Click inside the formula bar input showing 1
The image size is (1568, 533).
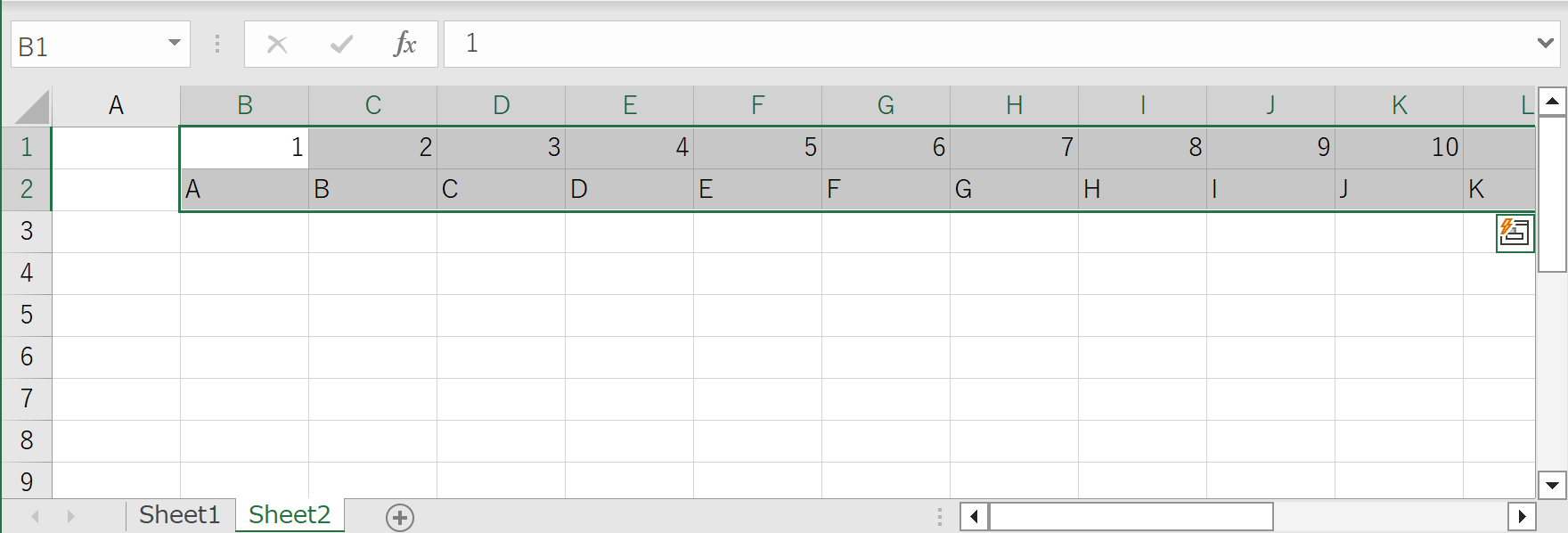(989, 44)
